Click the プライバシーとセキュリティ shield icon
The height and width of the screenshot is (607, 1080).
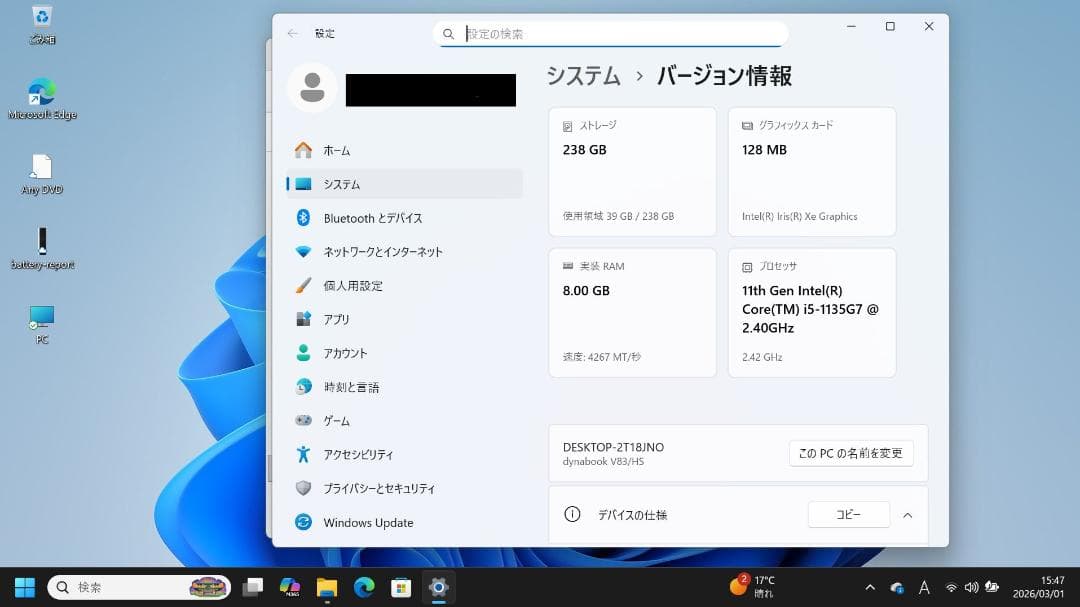click(x=303, y=488)
